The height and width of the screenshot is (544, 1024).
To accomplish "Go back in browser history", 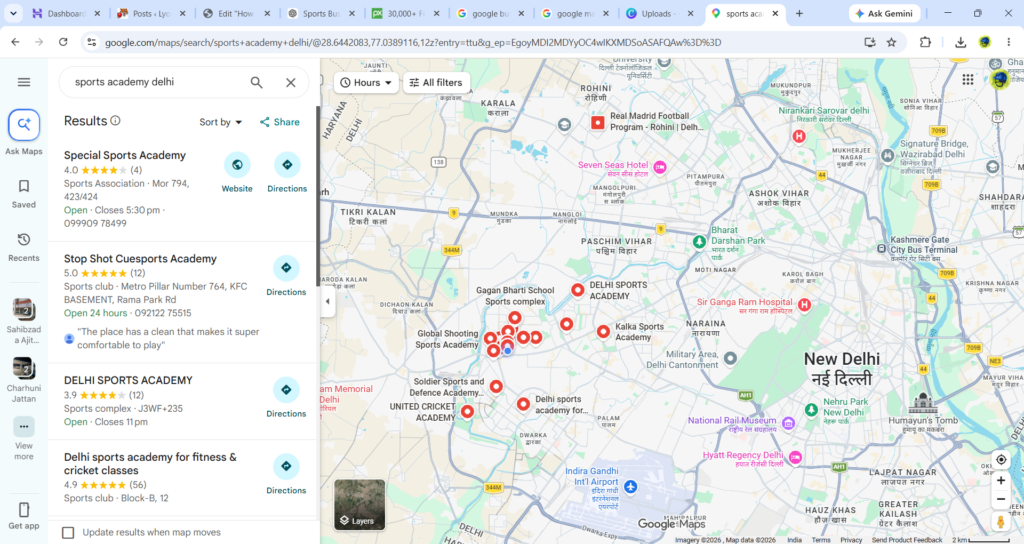I will coord(15,42).
